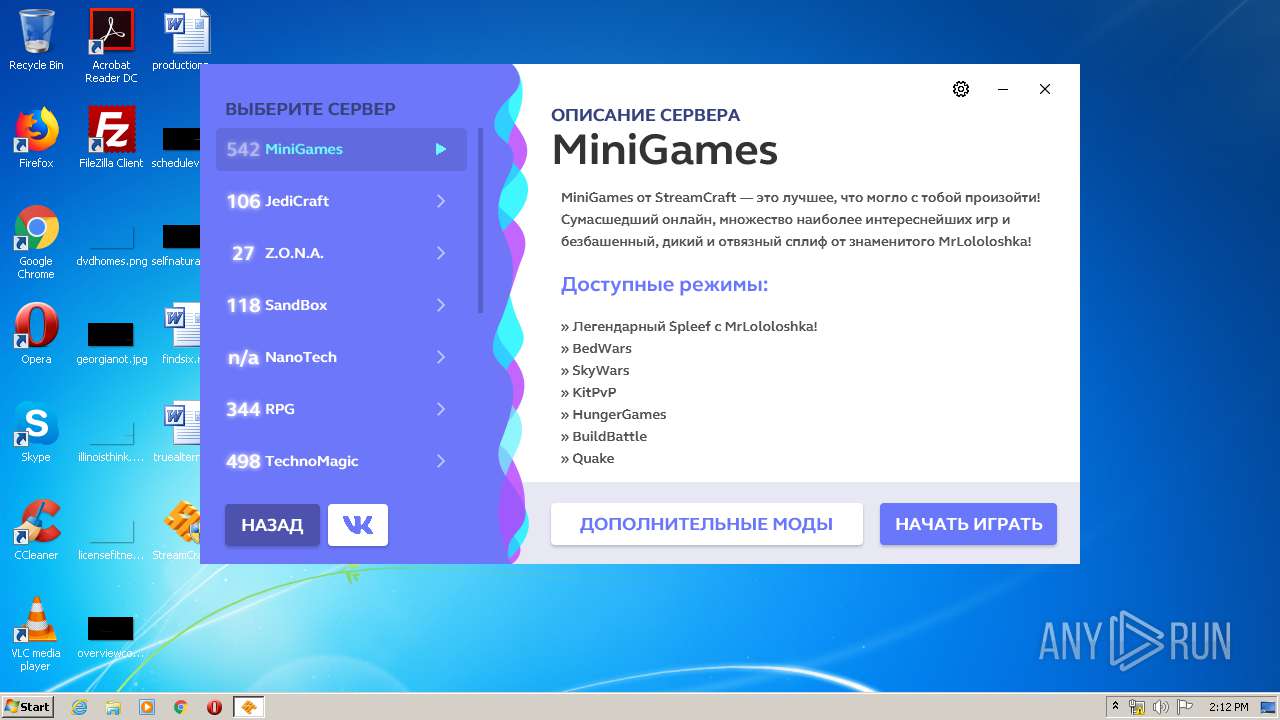Click the server list scrollbar
Image resolution: width=1280 pixels, height=720 pixels.
480,220
